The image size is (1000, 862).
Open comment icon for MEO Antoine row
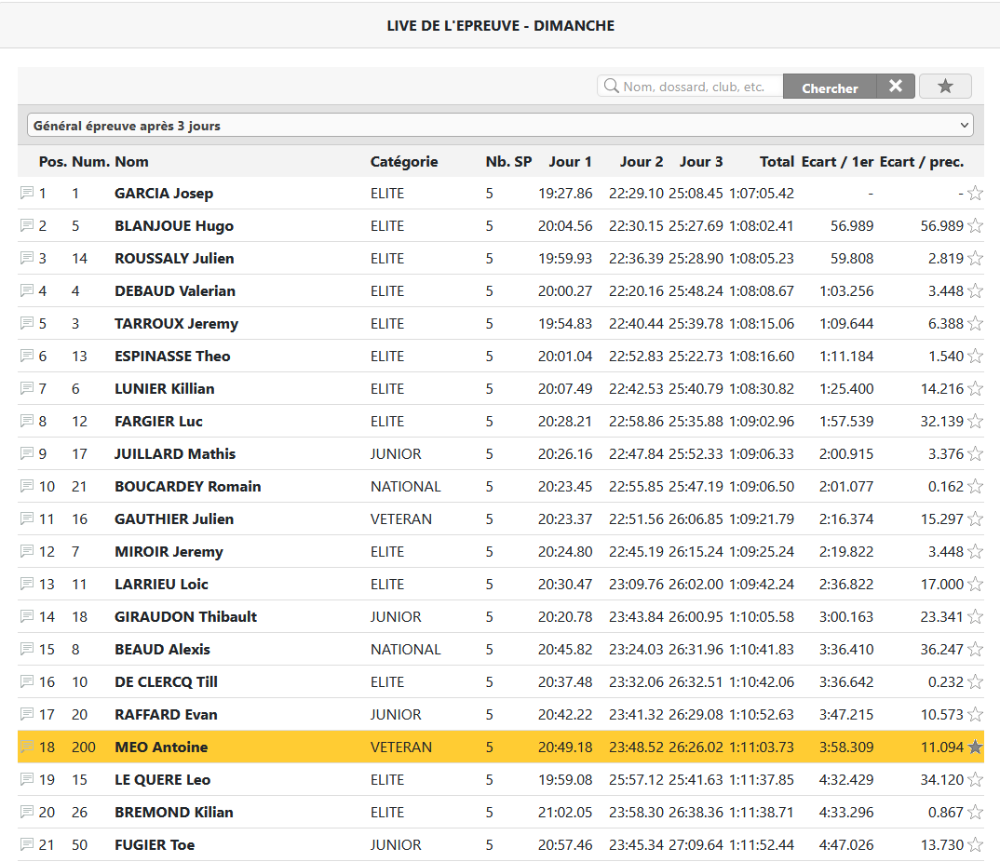27,745
